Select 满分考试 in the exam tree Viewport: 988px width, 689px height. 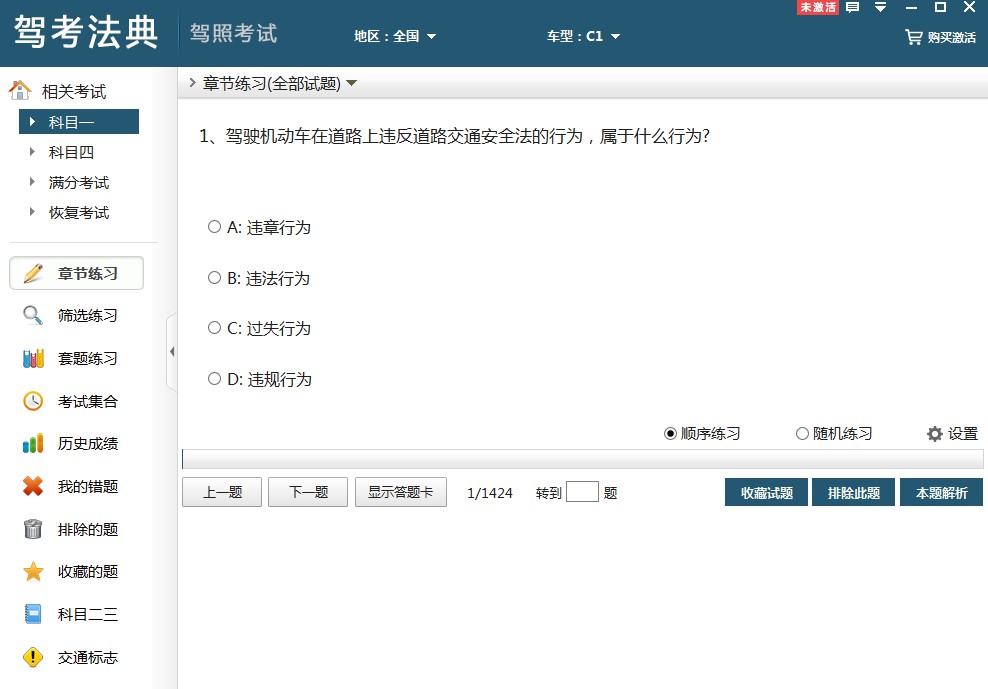tap(78, 182)
